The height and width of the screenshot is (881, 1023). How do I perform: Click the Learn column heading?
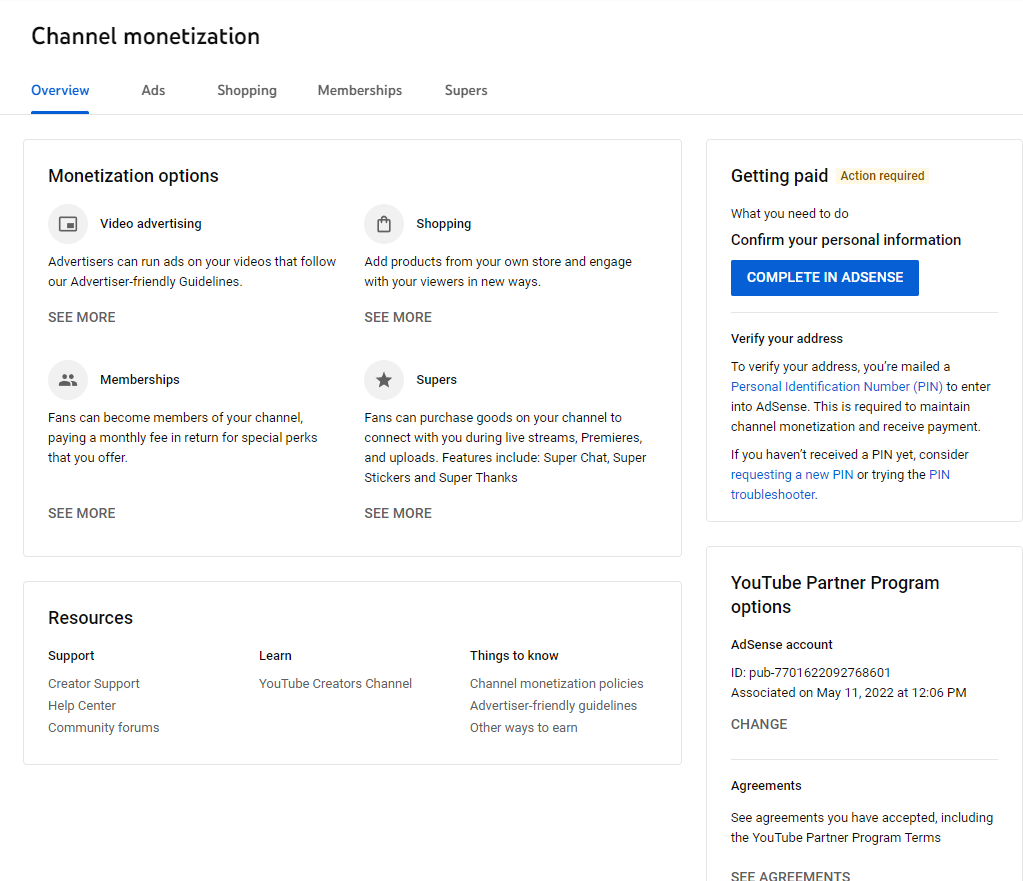[275, 656]
